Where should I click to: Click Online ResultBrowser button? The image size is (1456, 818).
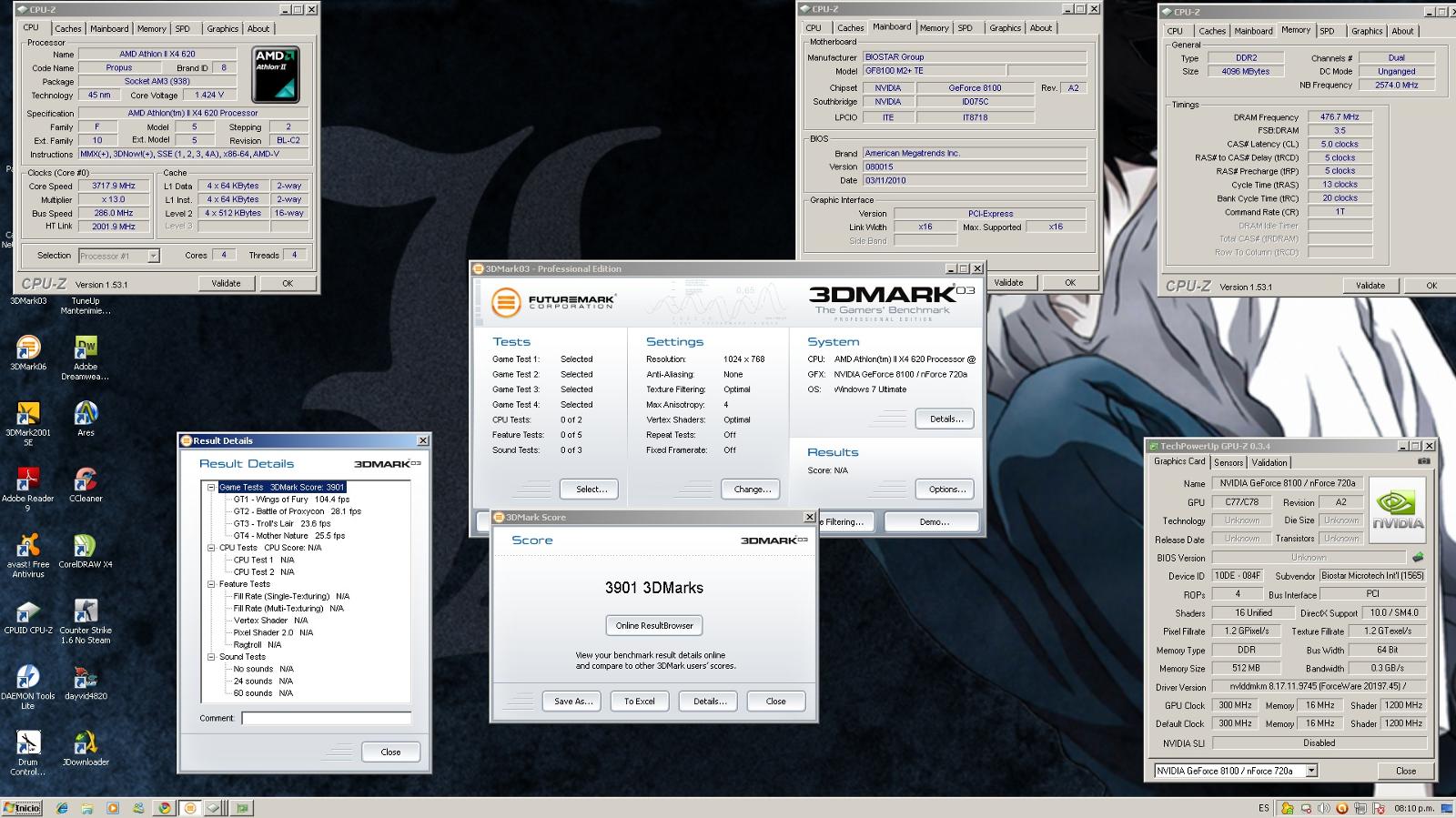click(654, 625)
